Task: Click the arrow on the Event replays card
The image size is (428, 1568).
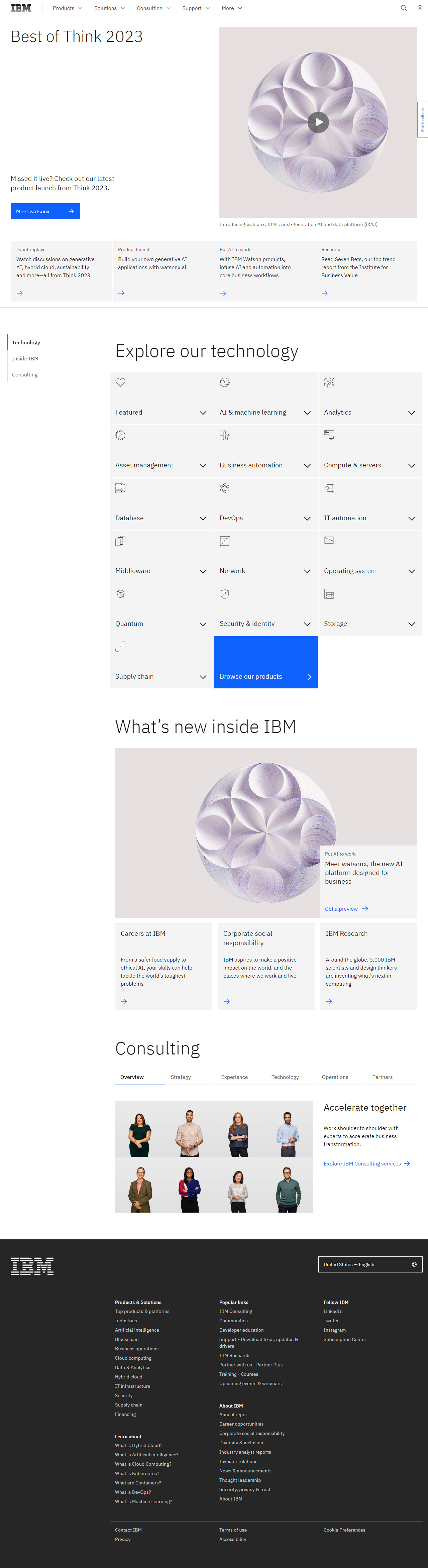Action: [x=20, y=293]
